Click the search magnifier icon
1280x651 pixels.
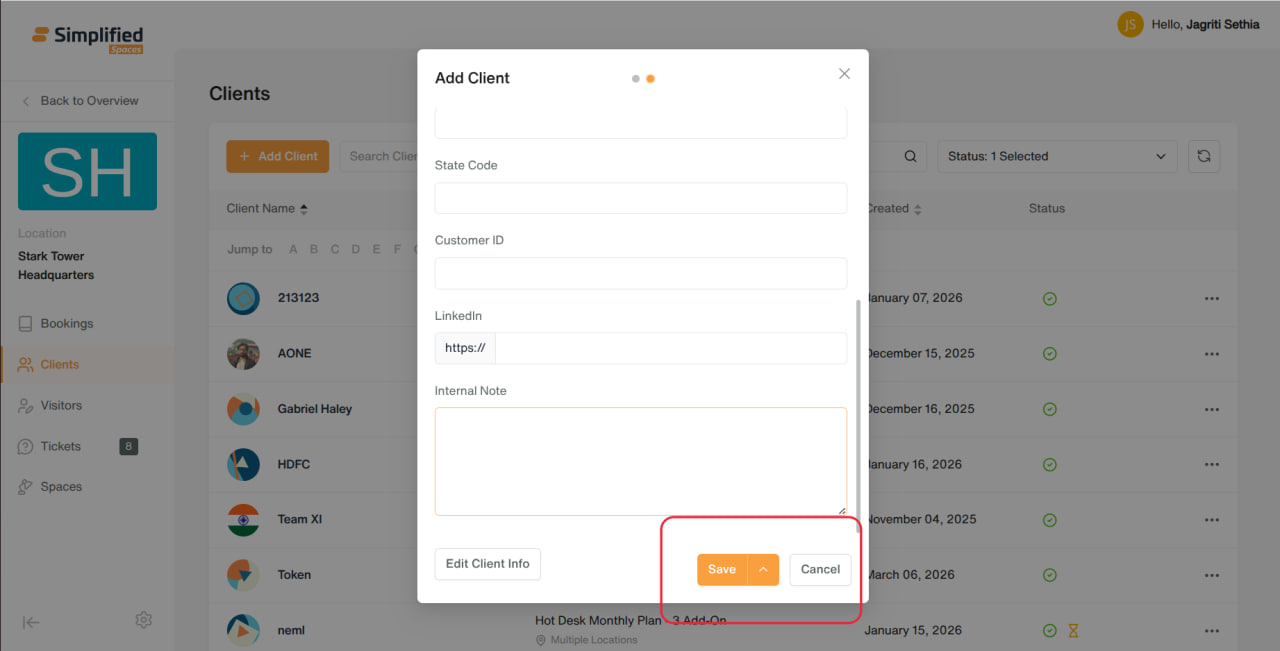tap(910, 156)
